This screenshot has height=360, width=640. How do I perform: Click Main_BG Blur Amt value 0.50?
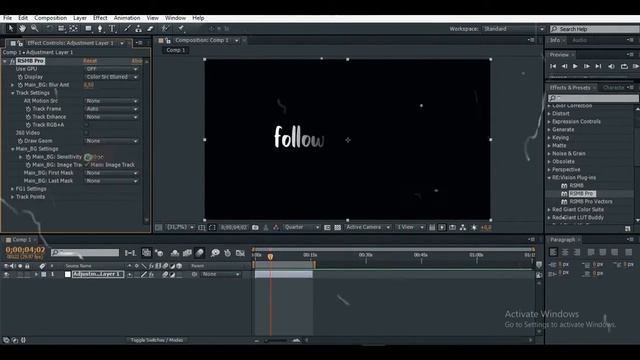[89, 85]
